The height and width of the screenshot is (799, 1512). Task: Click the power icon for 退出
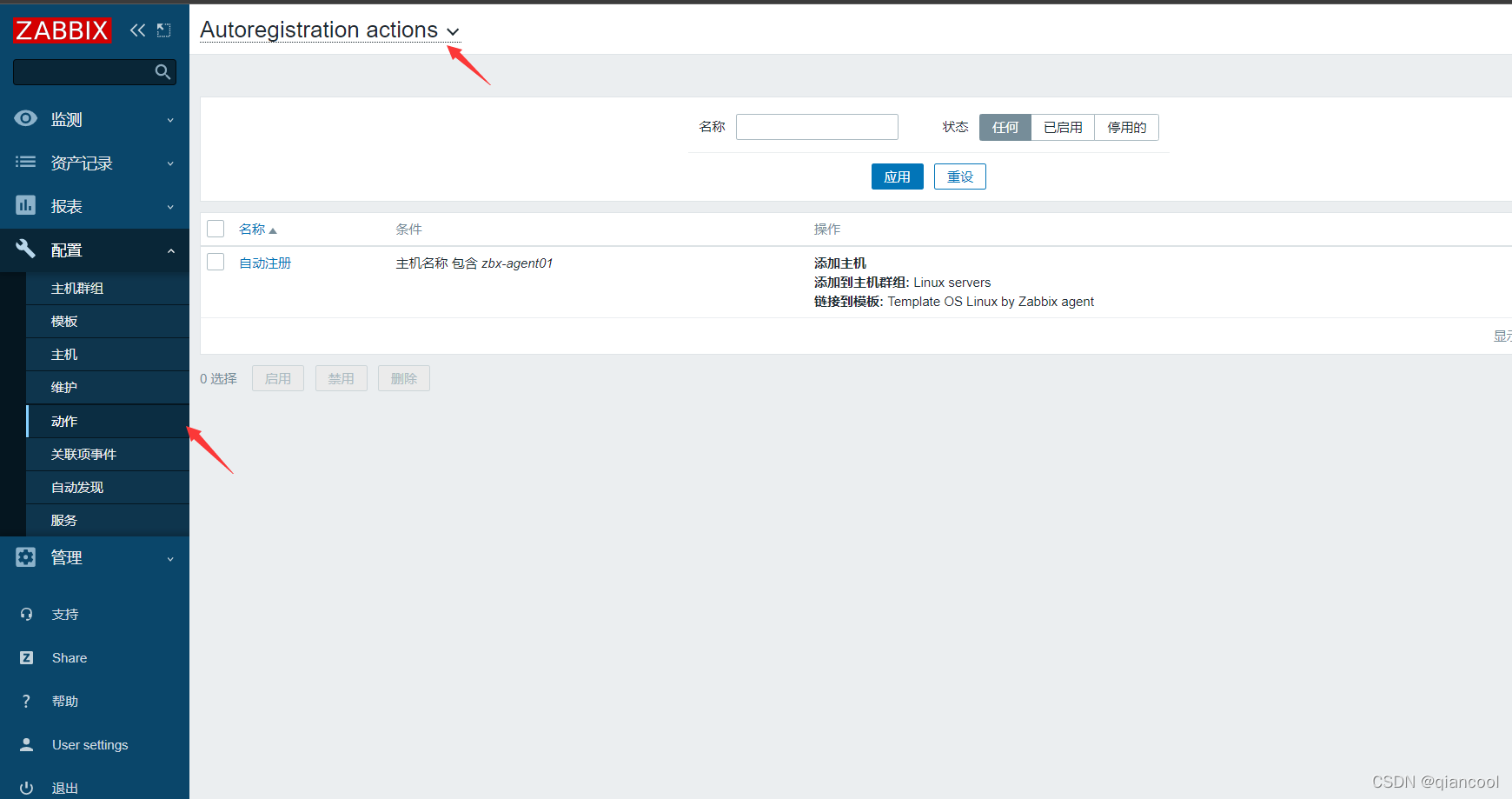tap(26, 789)
